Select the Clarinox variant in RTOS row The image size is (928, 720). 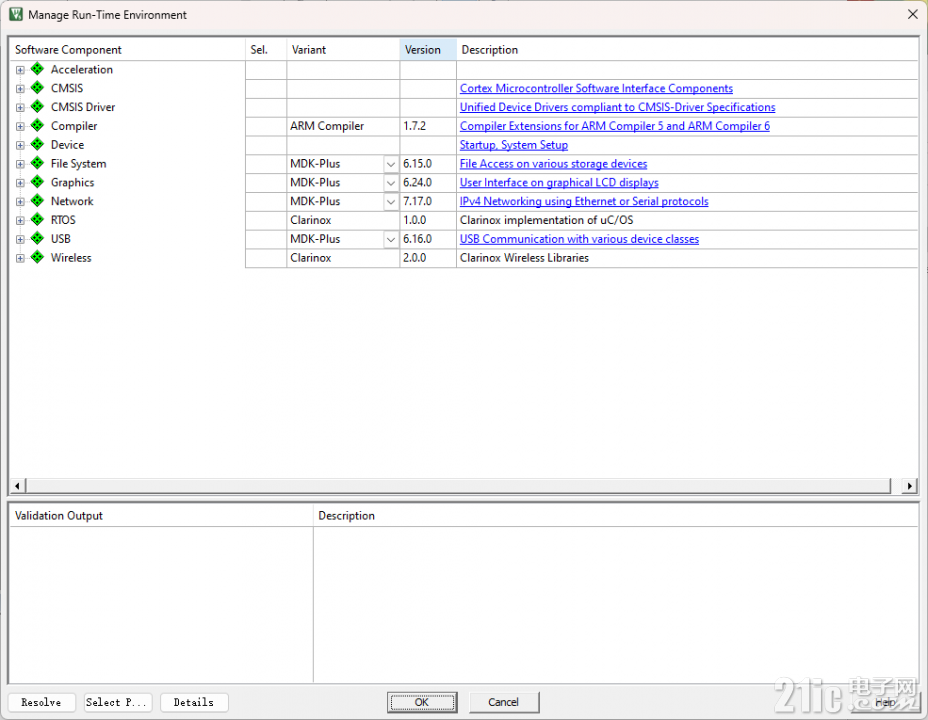[343, 220]
